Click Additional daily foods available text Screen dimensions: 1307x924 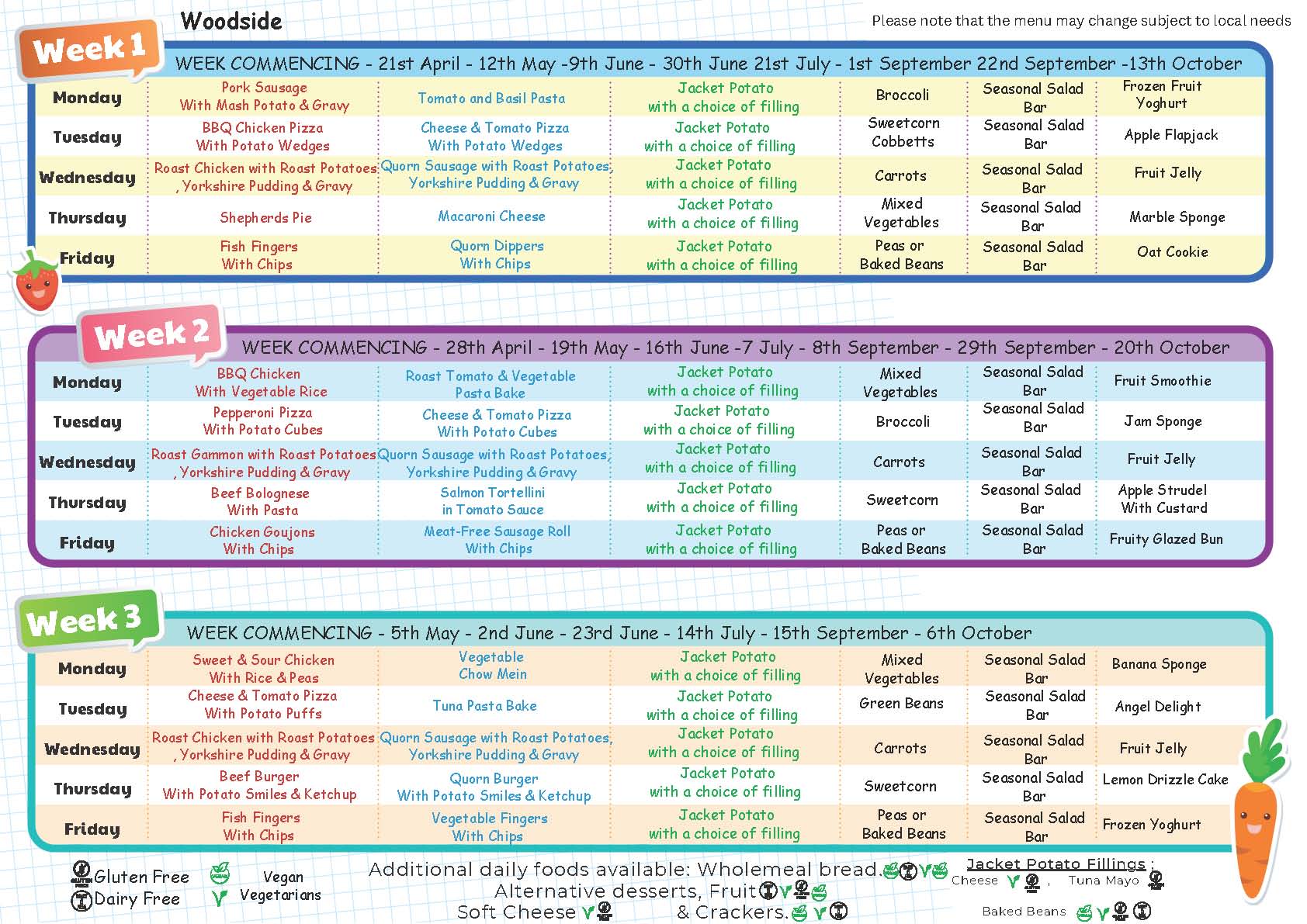[x=624, y=870]
